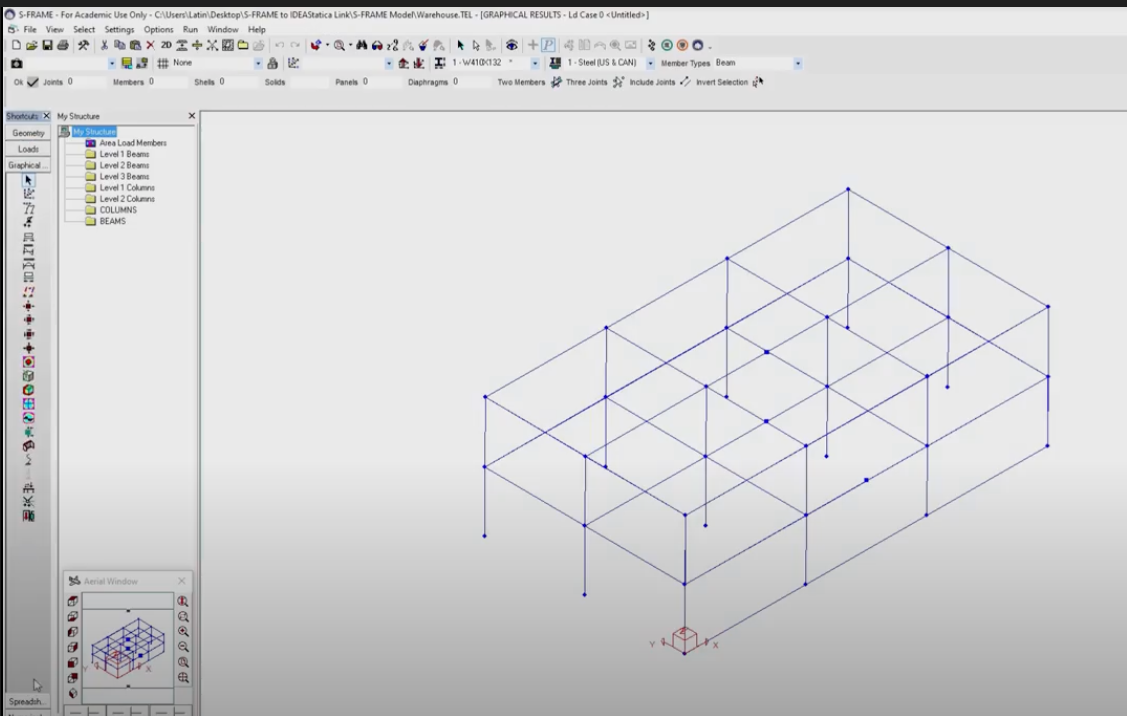The height and width of the screenshot is (716, 1127).
Task: Click the green circular run icon
Action: (667, 45)
